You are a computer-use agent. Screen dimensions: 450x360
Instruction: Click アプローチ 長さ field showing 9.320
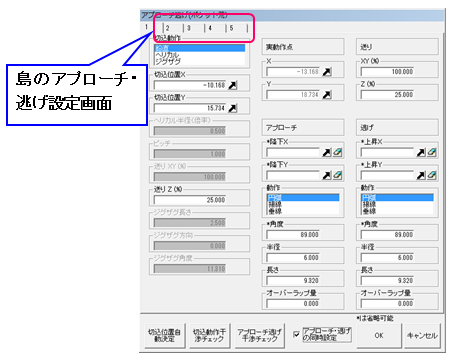293,281
